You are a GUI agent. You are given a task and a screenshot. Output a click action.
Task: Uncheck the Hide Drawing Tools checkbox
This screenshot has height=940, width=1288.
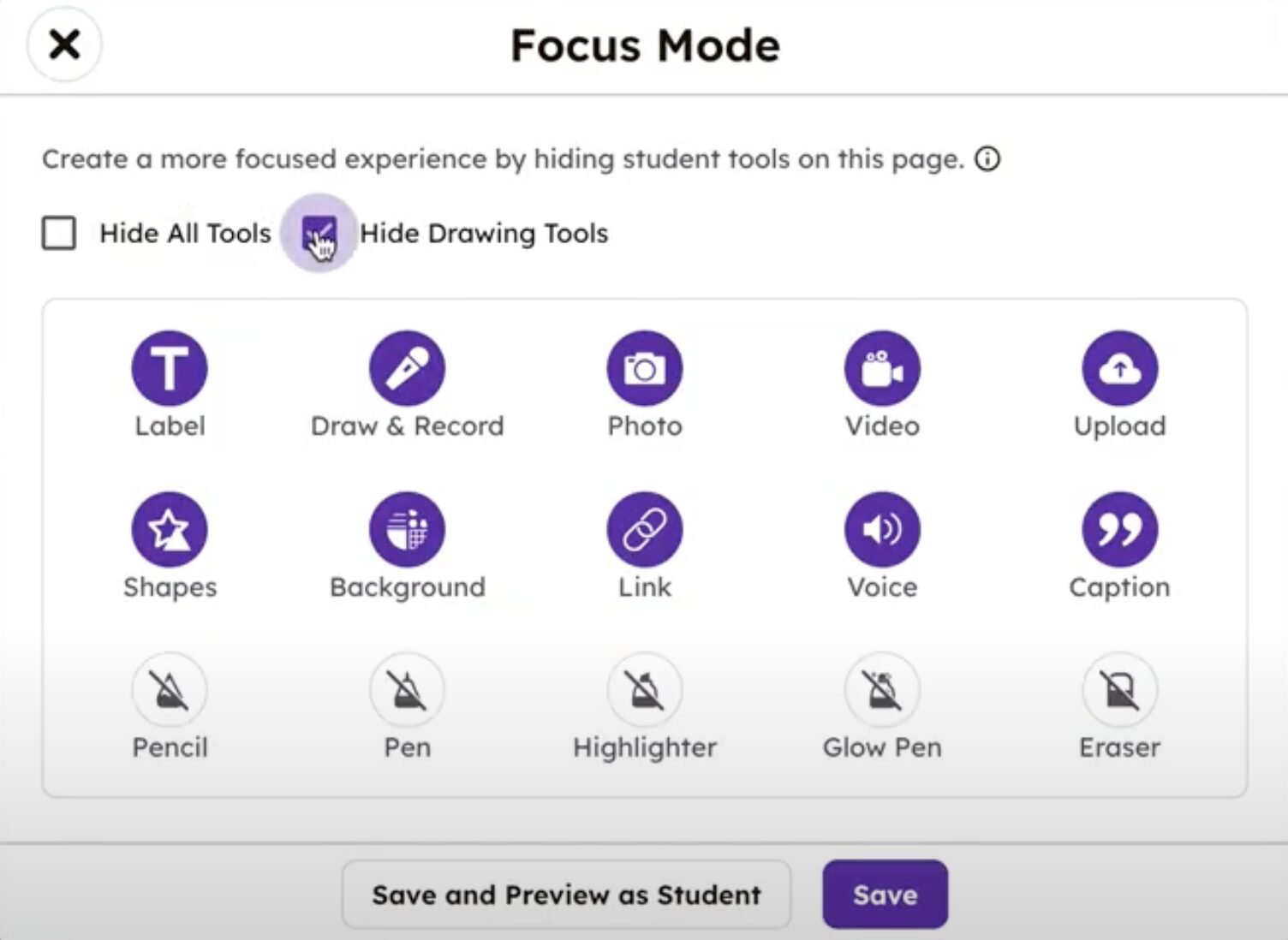point(320,233)
